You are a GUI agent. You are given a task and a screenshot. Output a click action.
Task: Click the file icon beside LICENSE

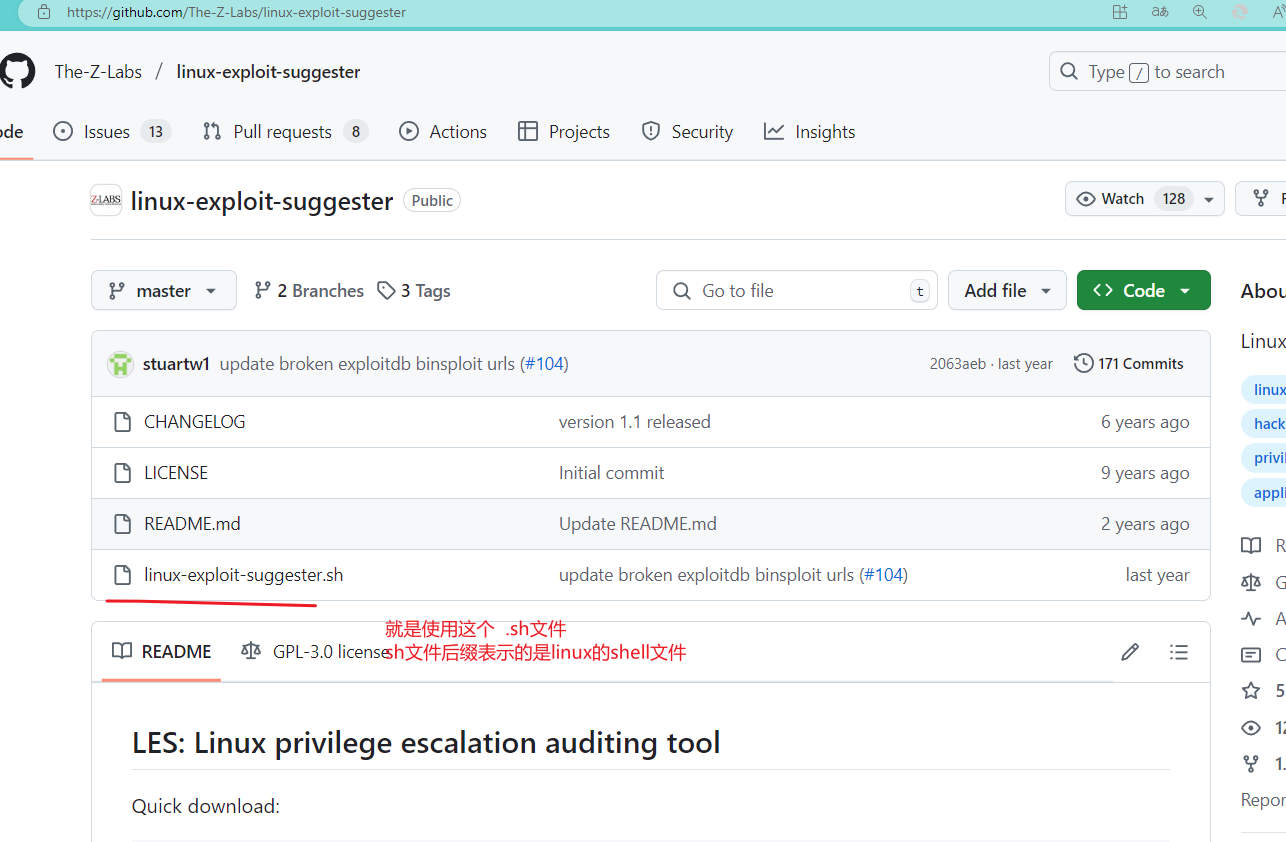pyautogui.click(x=122, y=473)
